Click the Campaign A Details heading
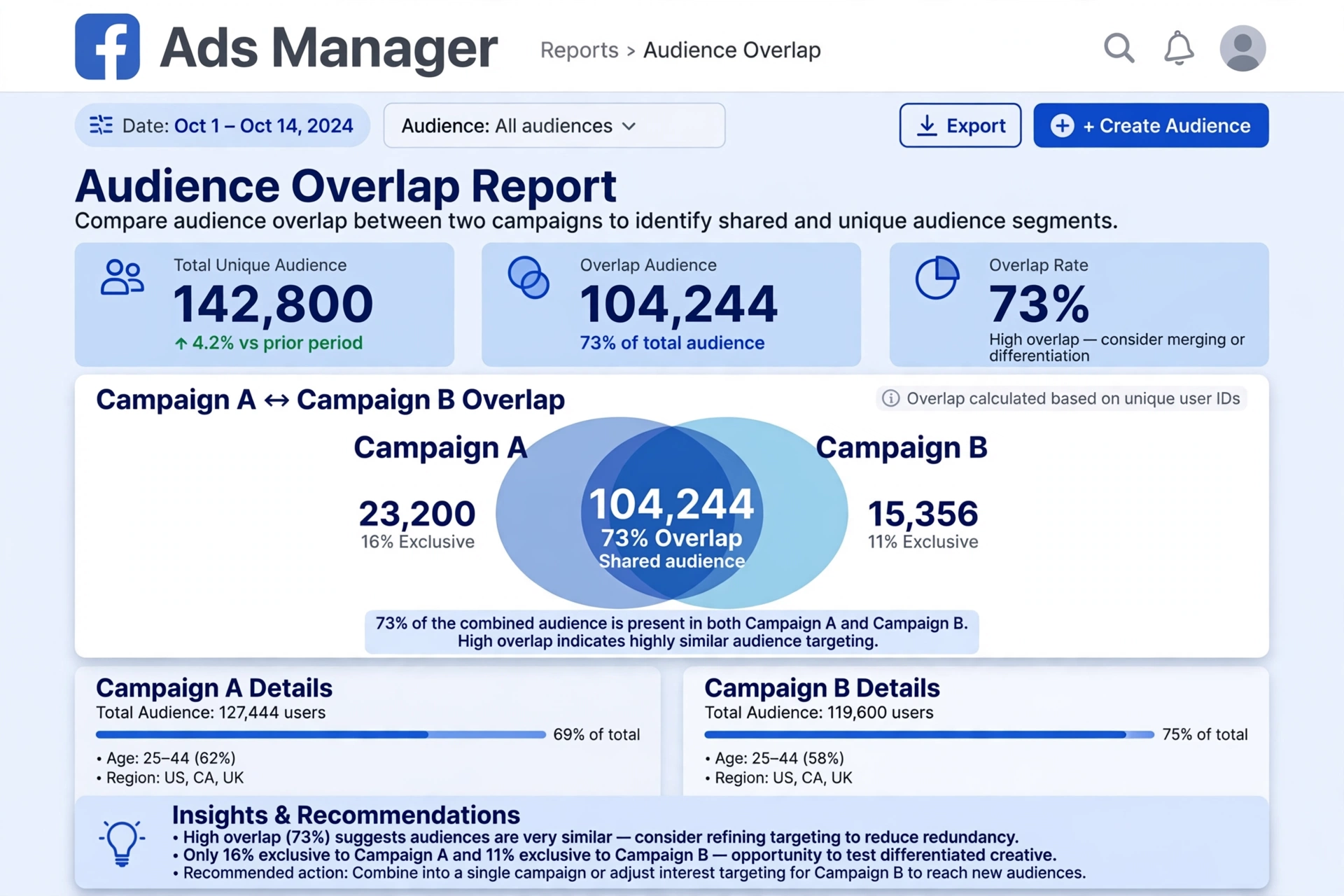The image size is (1344, 896). click(214, 688)
